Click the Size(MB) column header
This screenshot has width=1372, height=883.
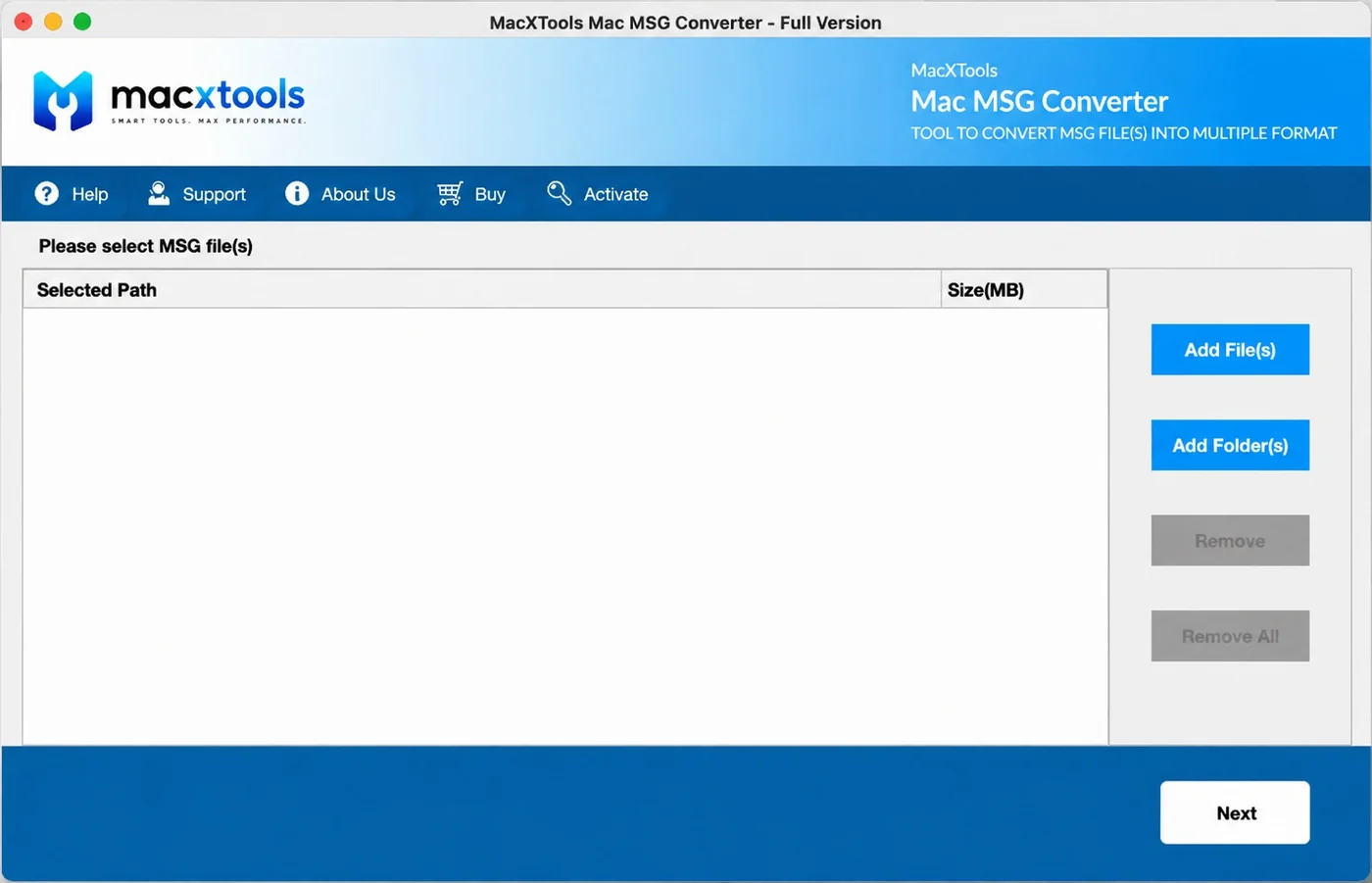[1024, 289]
